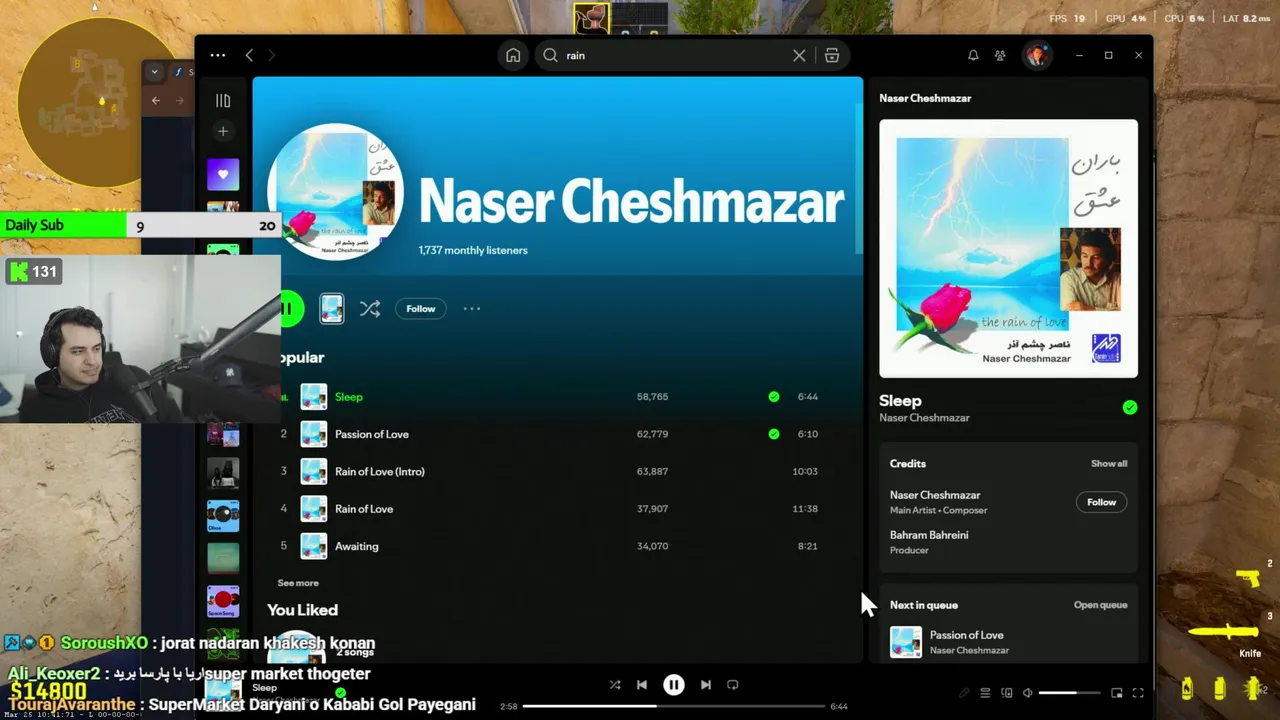
Task: Skip to the next track
Action: (x=706, y=685)
